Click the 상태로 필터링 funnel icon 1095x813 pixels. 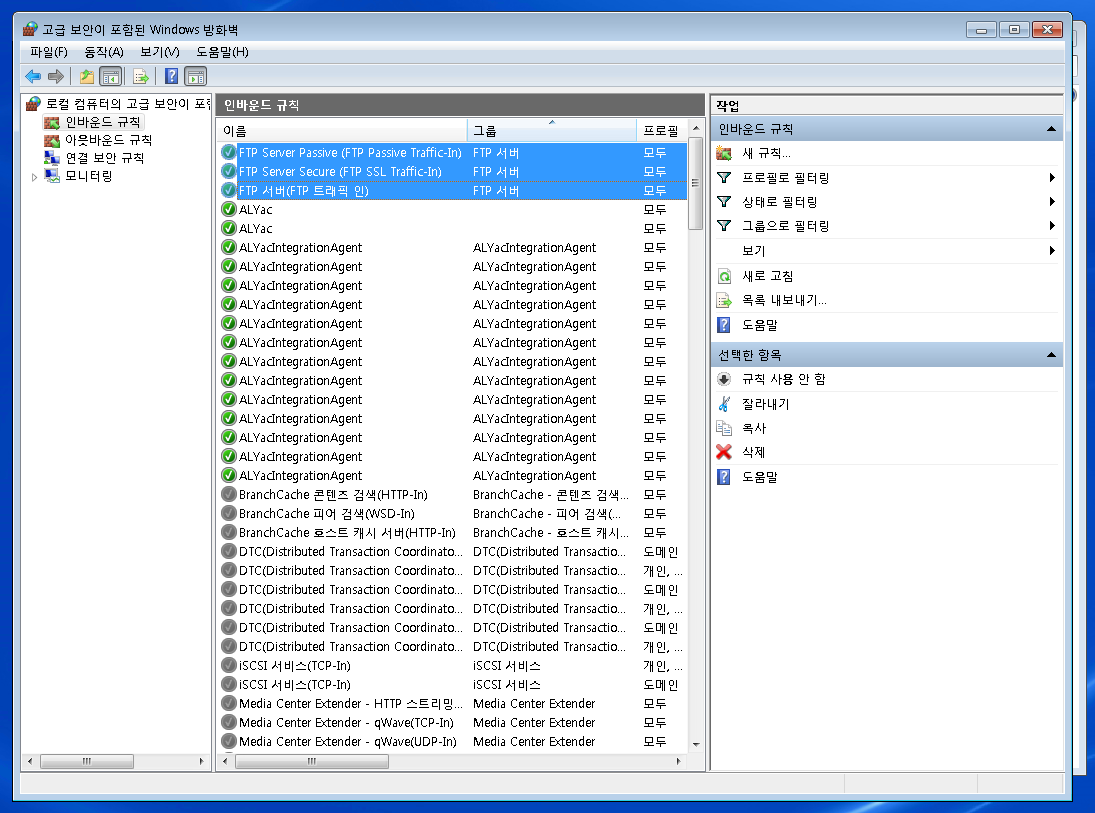coord(724,201)
